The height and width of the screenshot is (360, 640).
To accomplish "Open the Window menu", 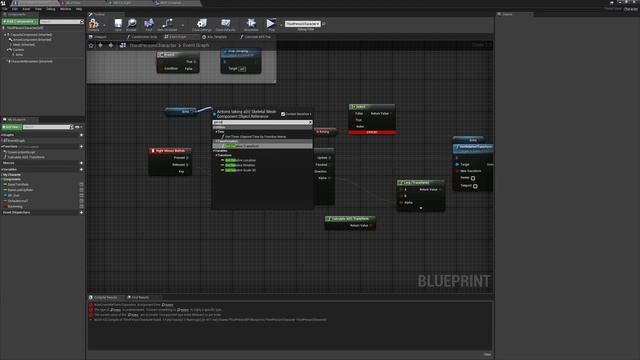I will tap(65, 9).
